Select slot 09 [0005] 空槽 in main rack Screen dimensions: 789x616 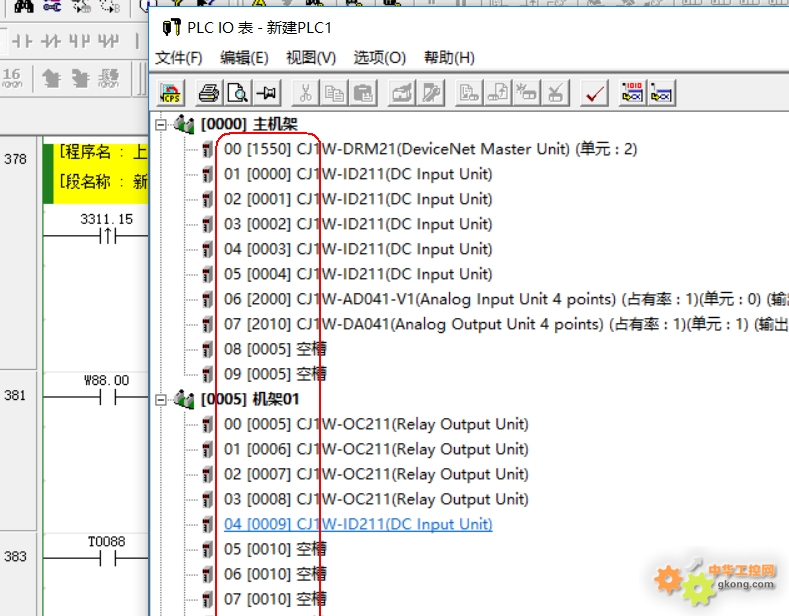tap(275, 374)
